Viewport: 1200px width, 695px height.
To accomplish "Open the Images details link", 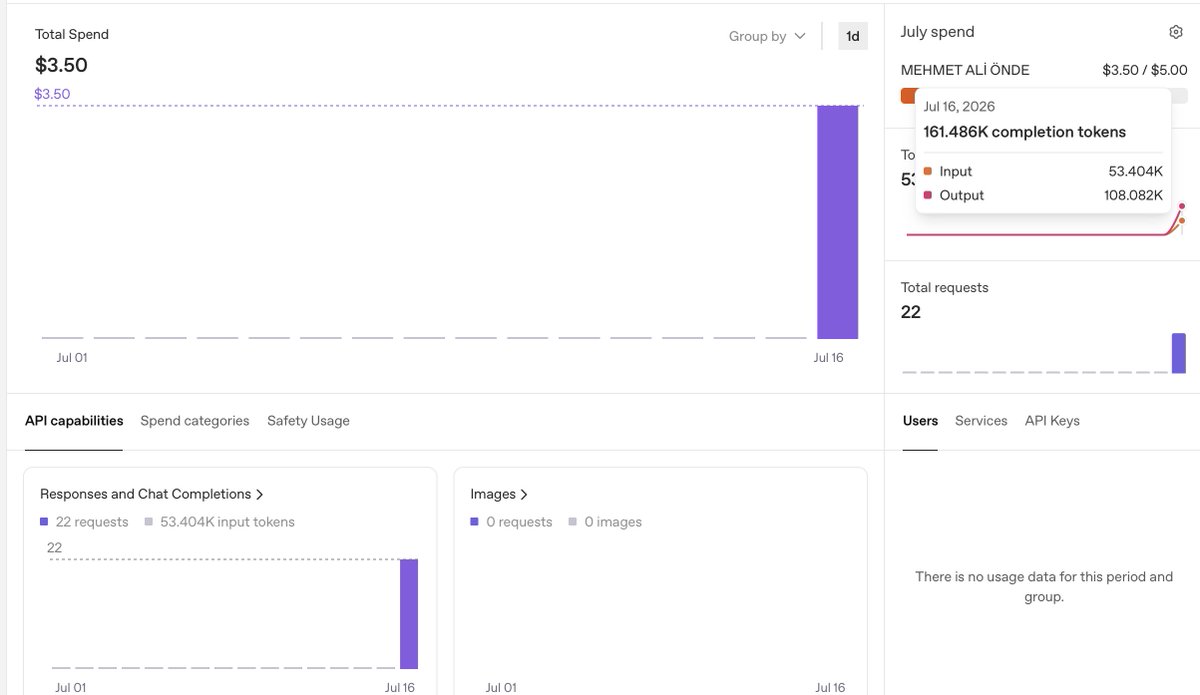I will click(499, 494).
